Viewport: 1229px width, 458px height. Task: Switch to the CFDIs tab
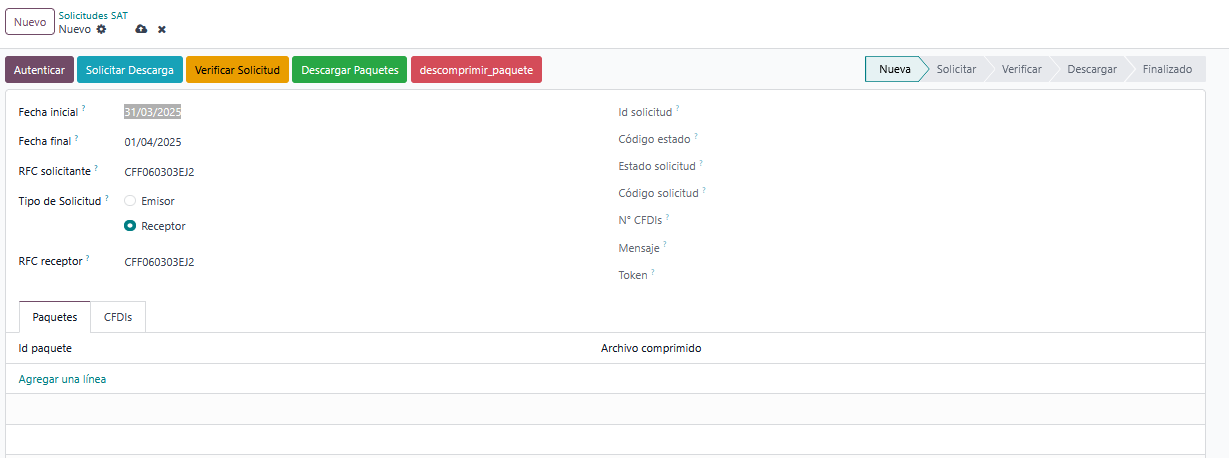point(118,317)
